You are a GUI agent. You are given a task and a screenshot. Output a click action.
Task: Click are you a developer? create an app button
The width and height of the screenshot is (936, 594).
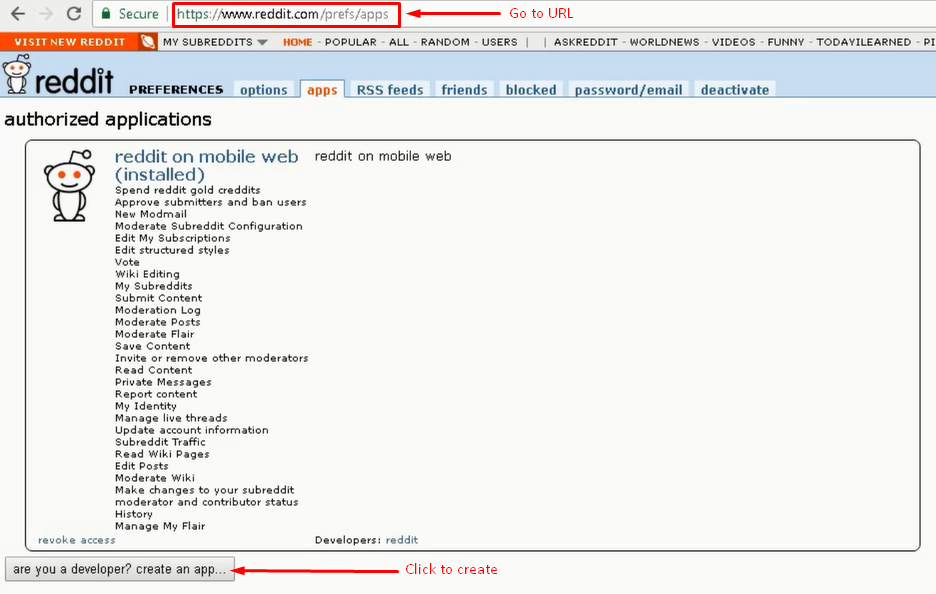coord(119,569)
